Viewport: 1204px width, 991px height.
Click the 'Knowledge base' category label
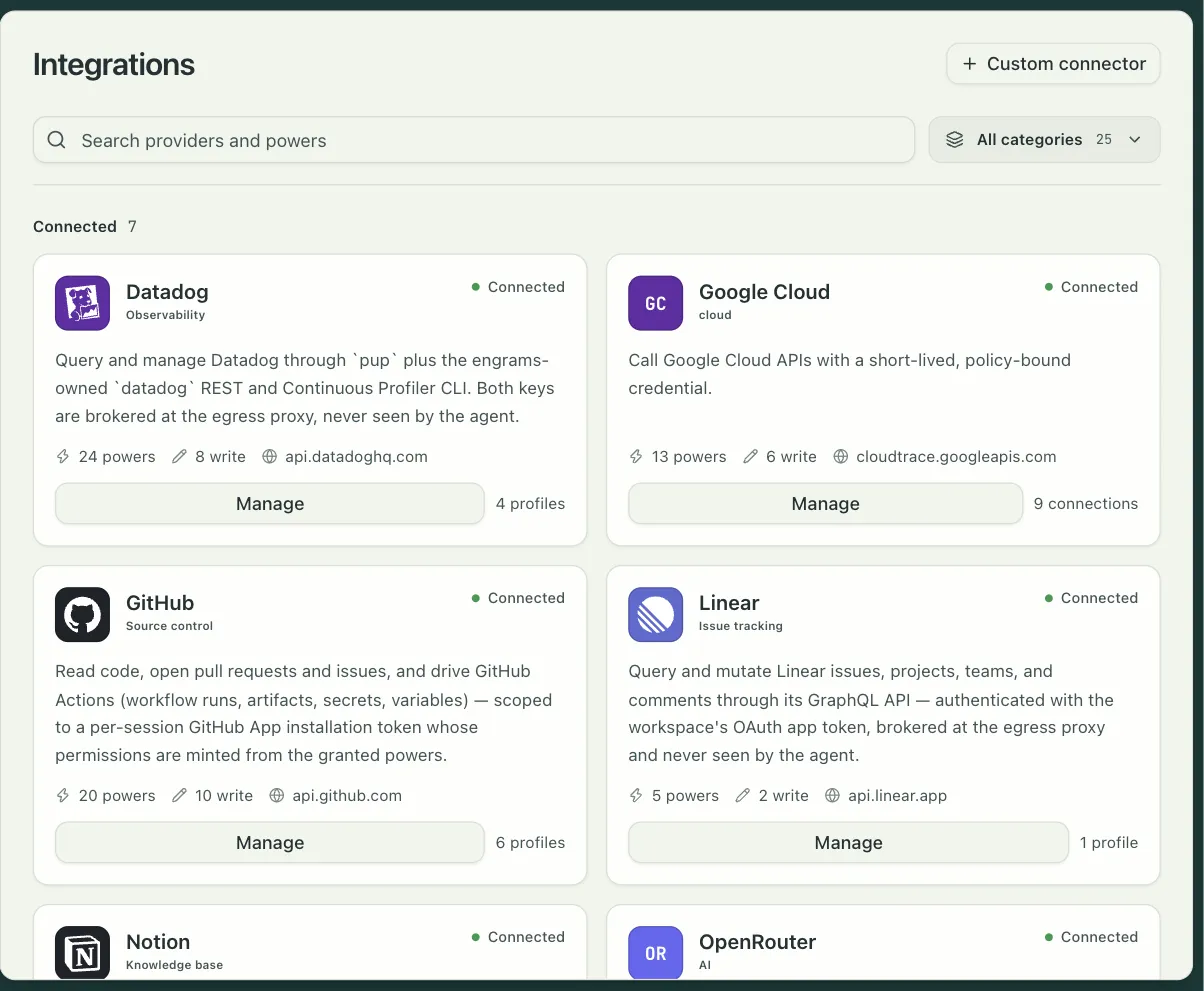pos(174,965)
